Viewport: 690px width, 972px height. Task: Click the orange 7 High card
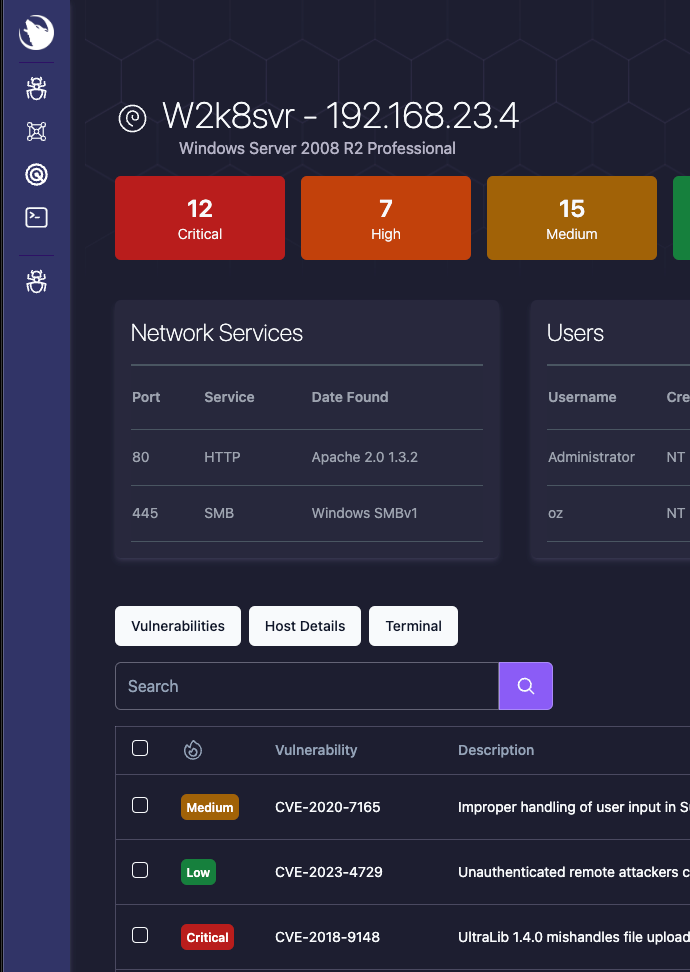click(x=386, y=218)
